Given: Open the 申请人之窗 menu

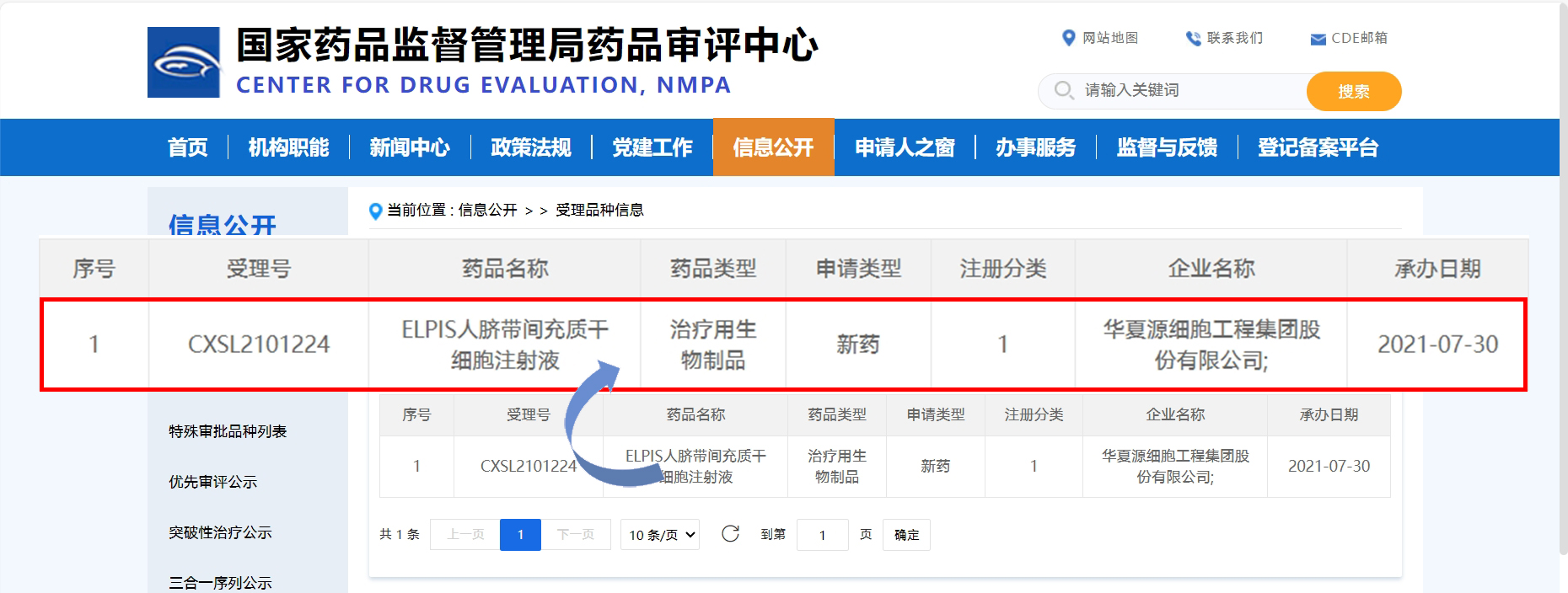Looking at the screenshot, I should 905,147.
